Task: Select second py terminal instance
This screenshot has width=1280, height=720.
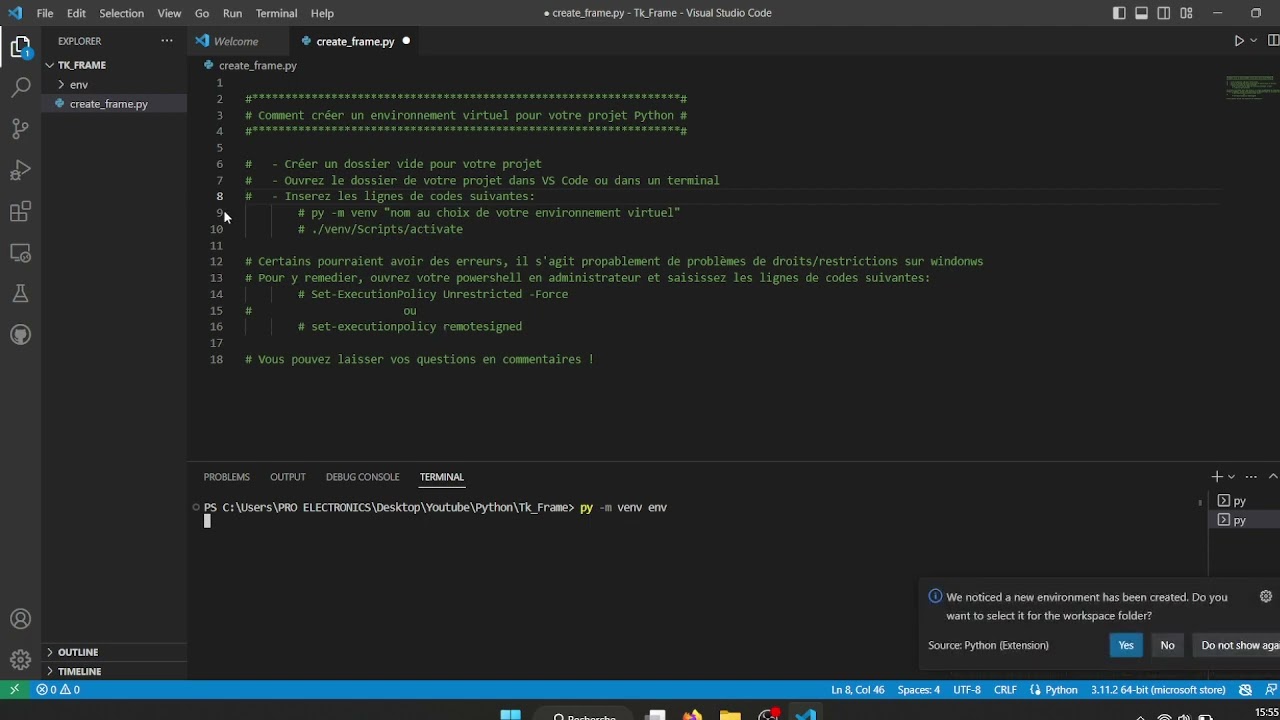Action: coord(1244,520)
